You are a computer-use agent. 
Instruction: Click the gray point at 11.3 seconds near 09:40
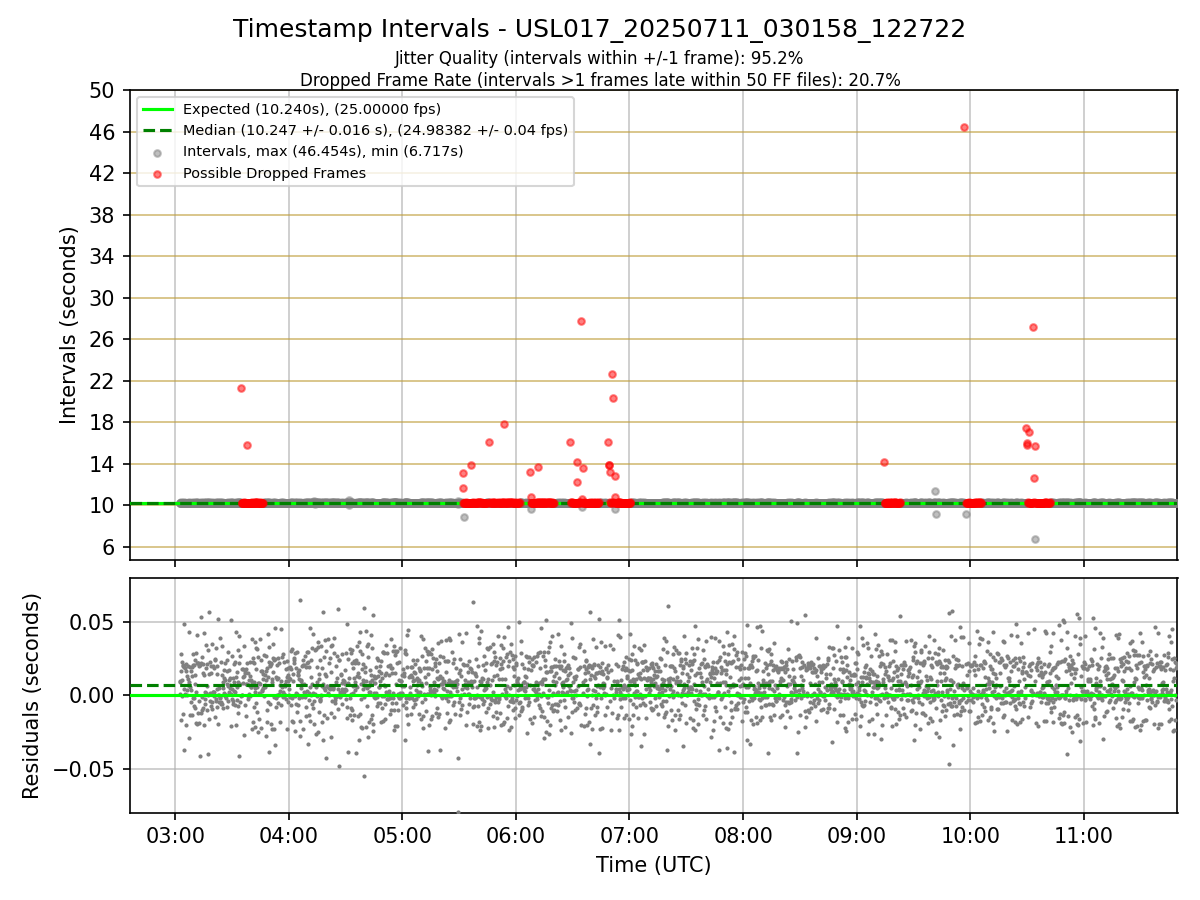point(935,491)
